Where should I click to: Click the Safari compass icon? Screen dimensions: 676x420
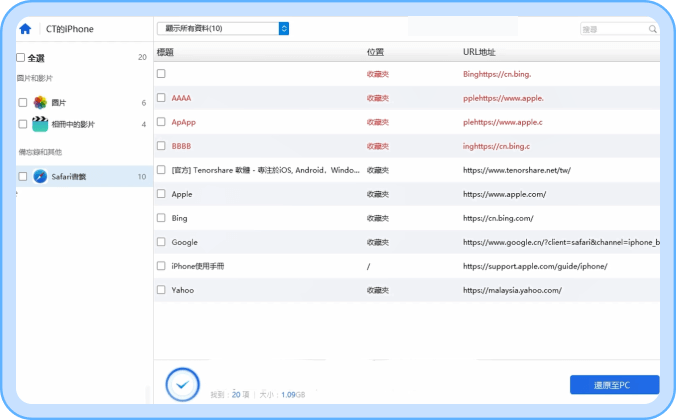click(40, 176)
